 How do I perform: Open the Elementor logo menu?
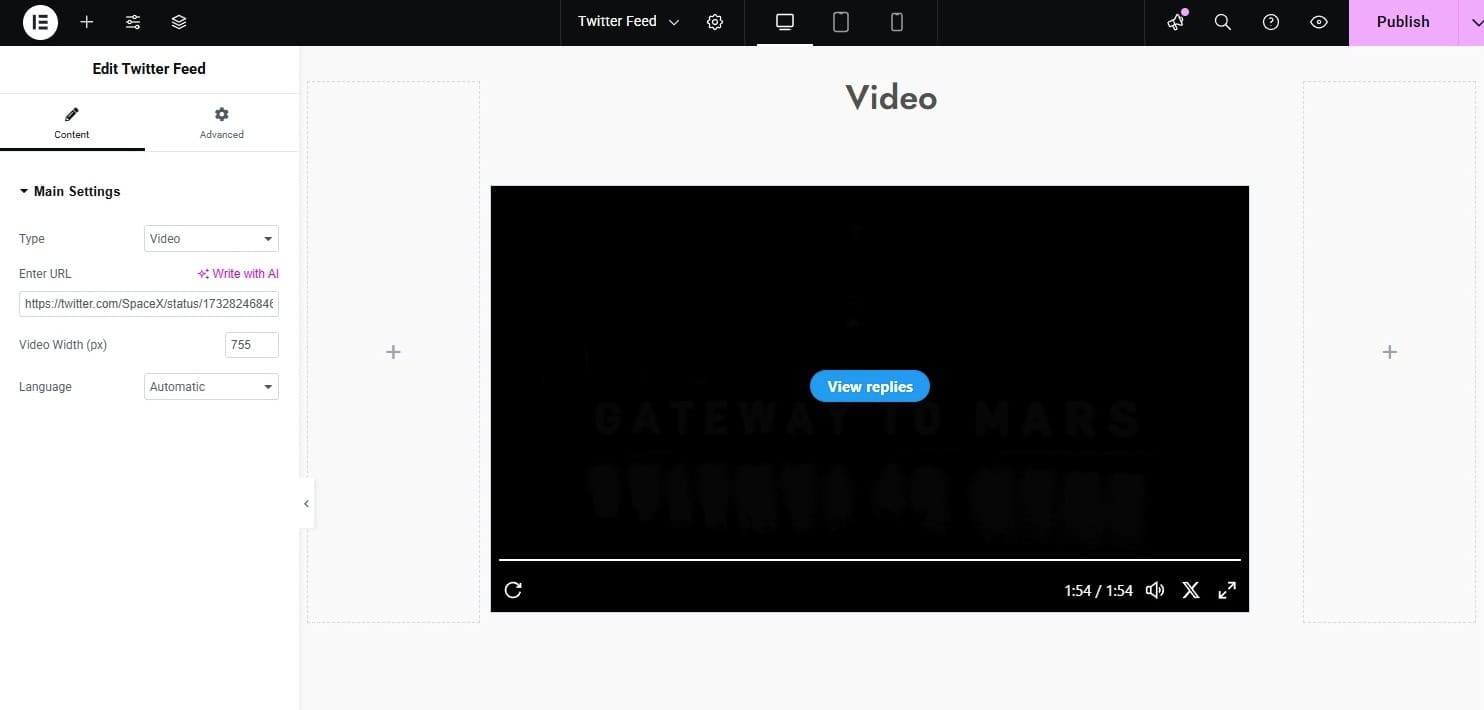40,22
